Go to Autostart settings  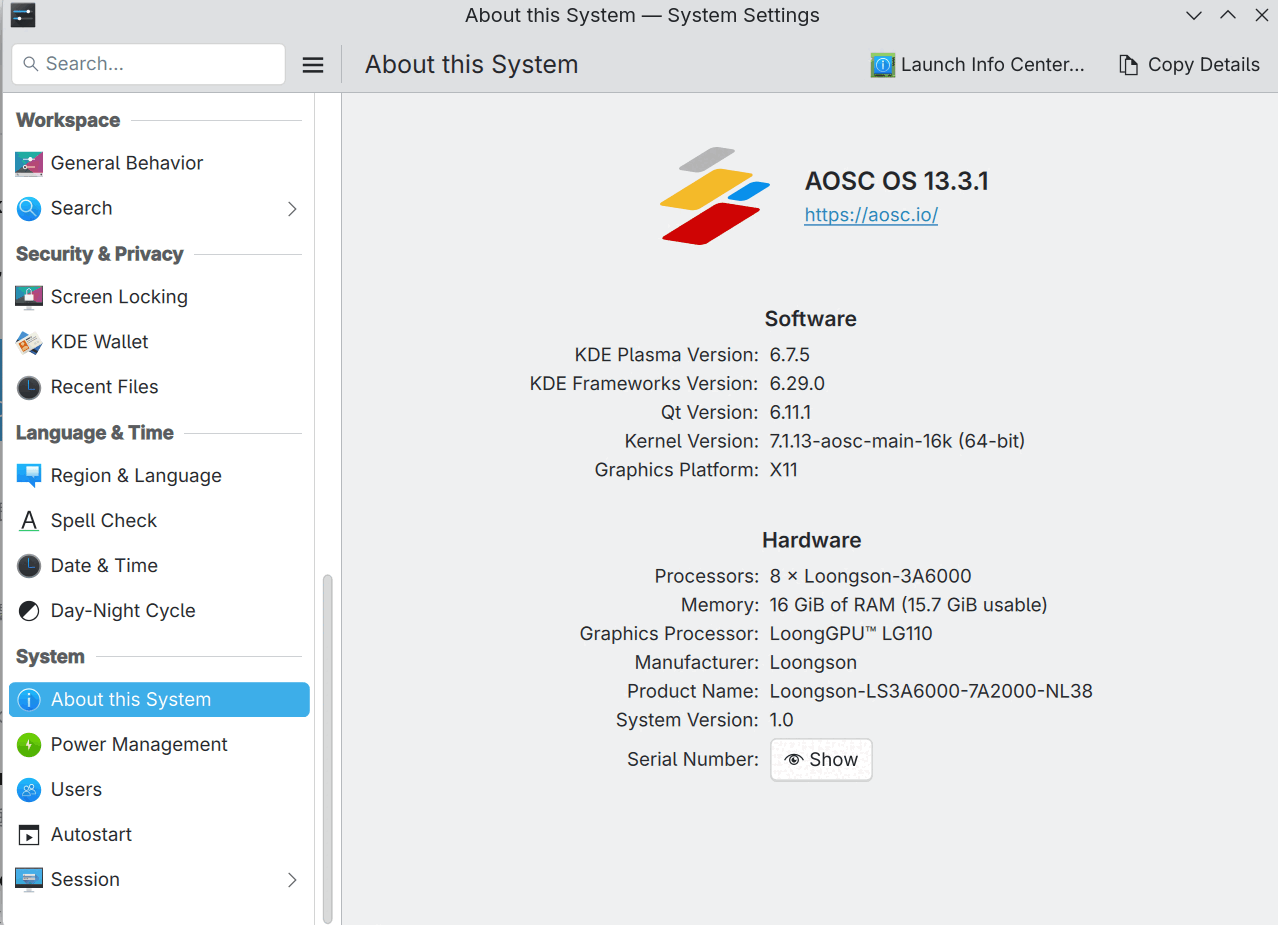coord(159,835)
